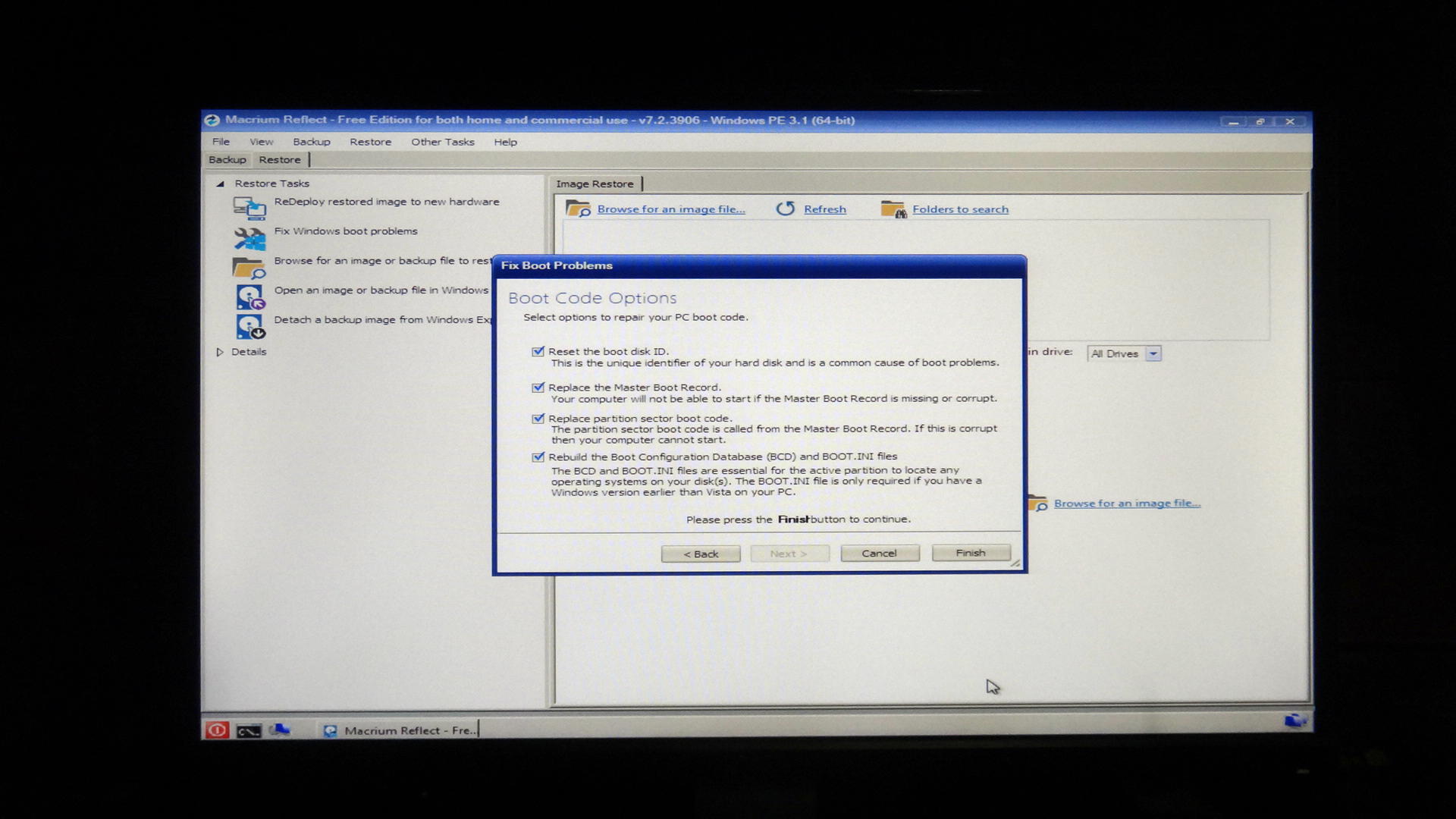Click the Folders to search icon
Screen dimensions: 1456x819
click(x=893, y=209)
